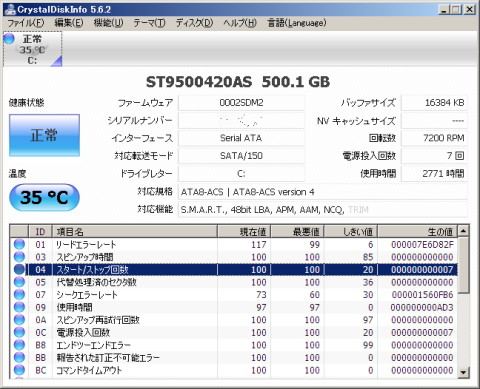Click the drive letter field C:

pos(241,174)
